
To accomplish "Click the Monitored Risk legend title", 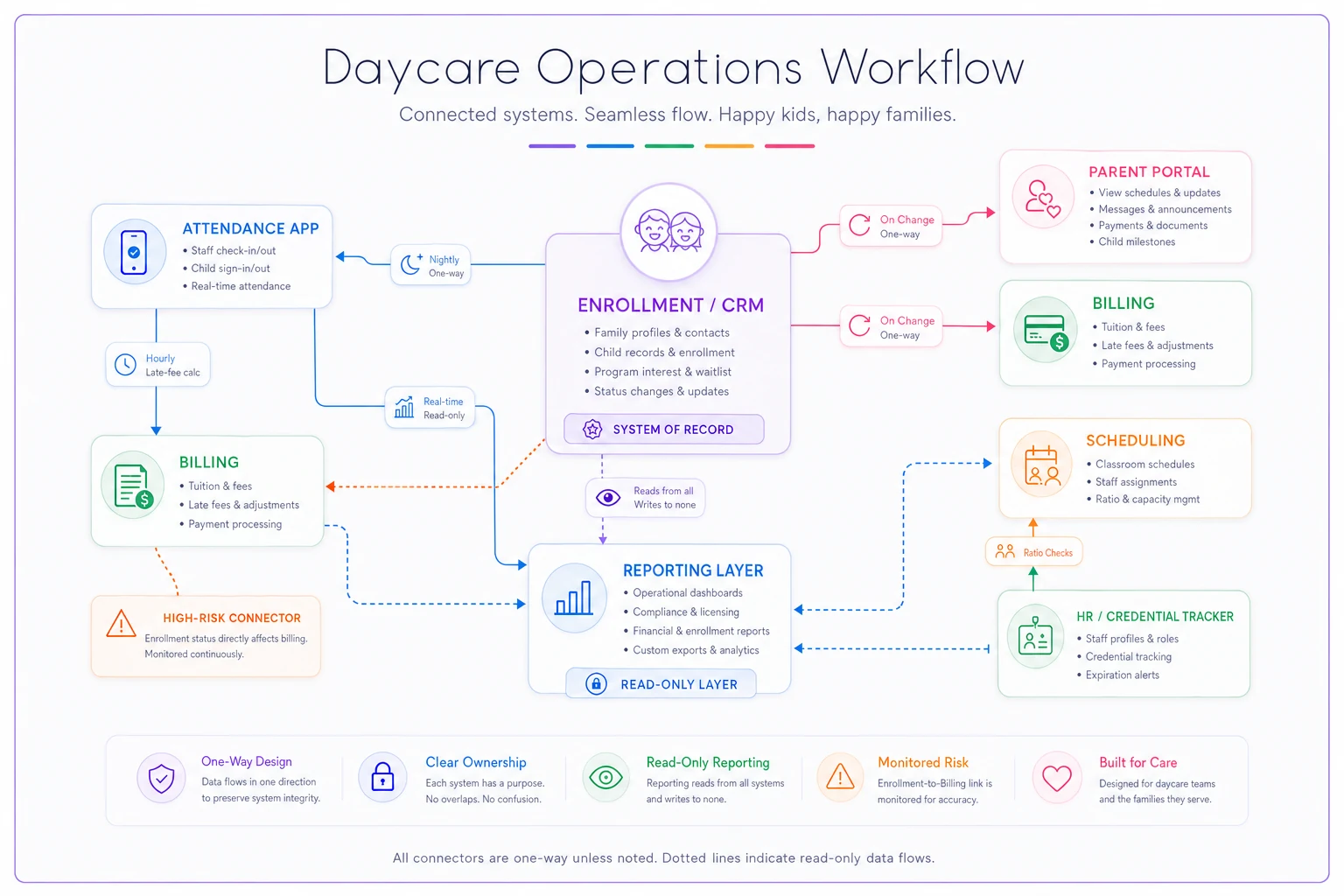I will click(923, 762).
